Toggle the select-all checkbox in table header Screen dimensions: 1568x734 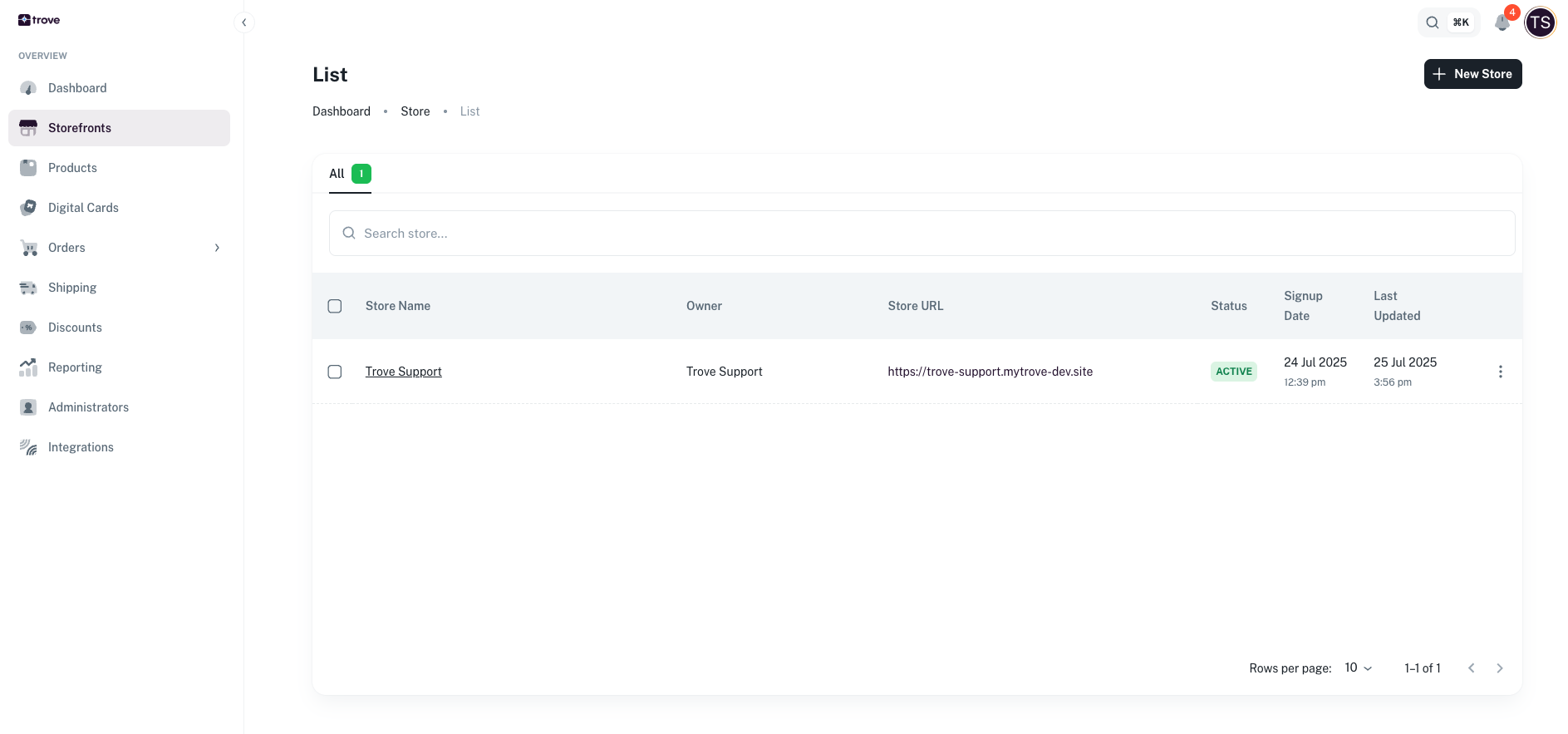(x=335, y=306)
